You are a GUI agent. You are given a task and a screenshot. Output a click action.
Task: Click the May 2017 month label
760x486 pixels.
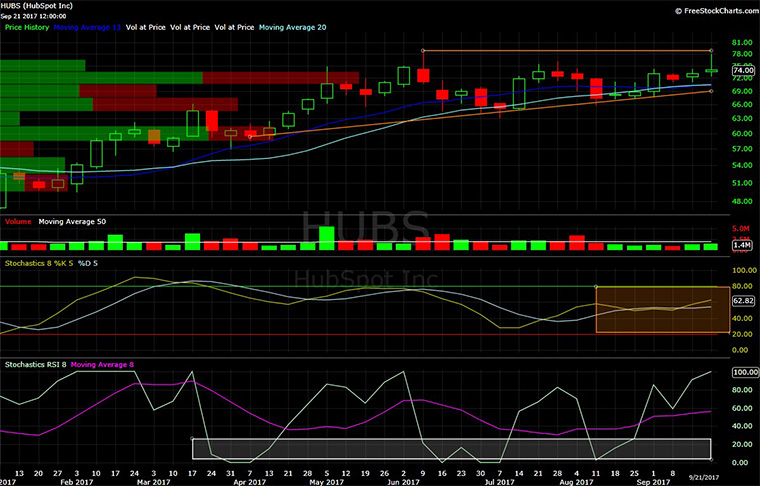(326, 482)
